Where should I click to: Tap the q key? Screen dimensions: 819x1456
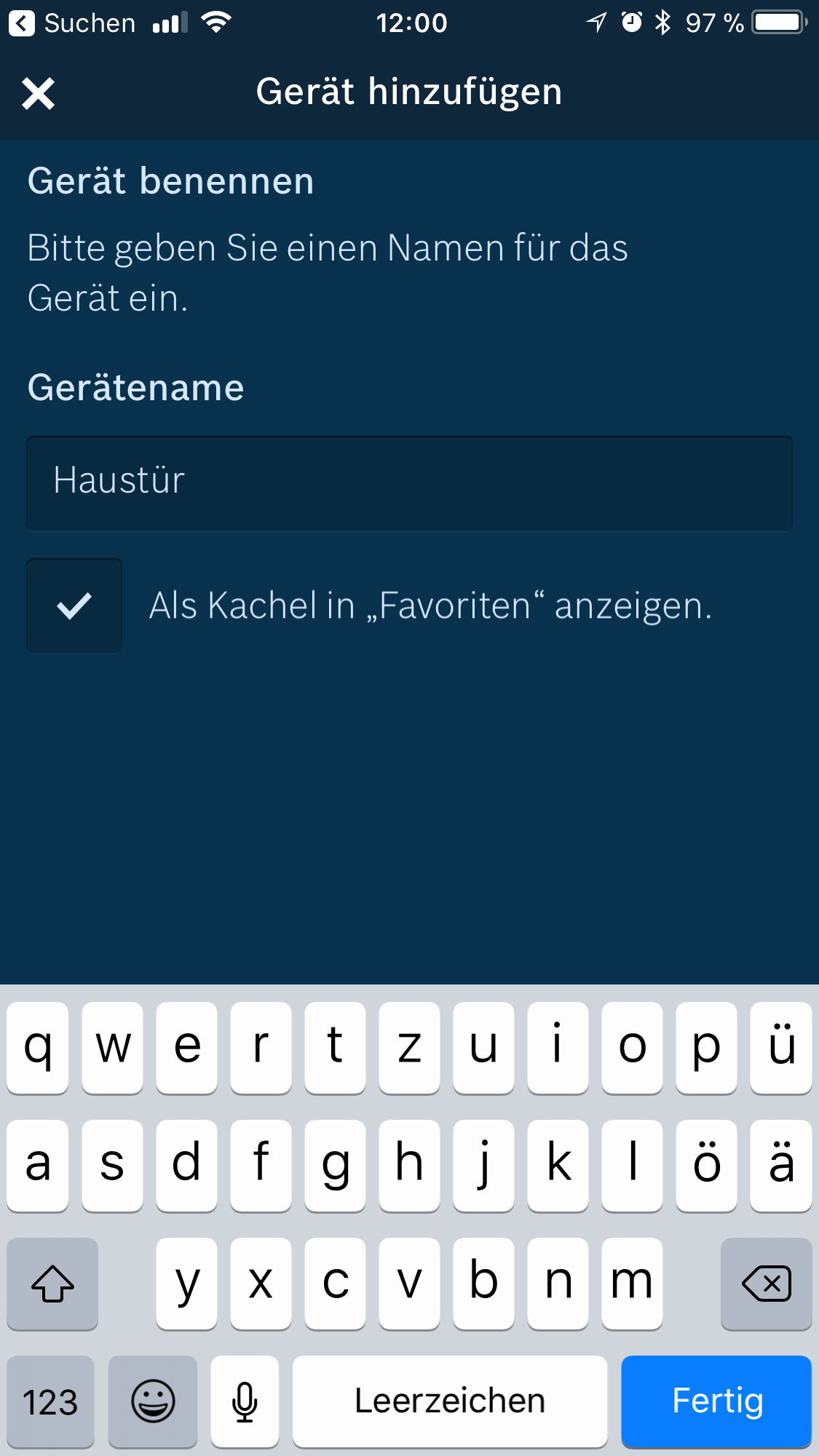point(38,1047)
